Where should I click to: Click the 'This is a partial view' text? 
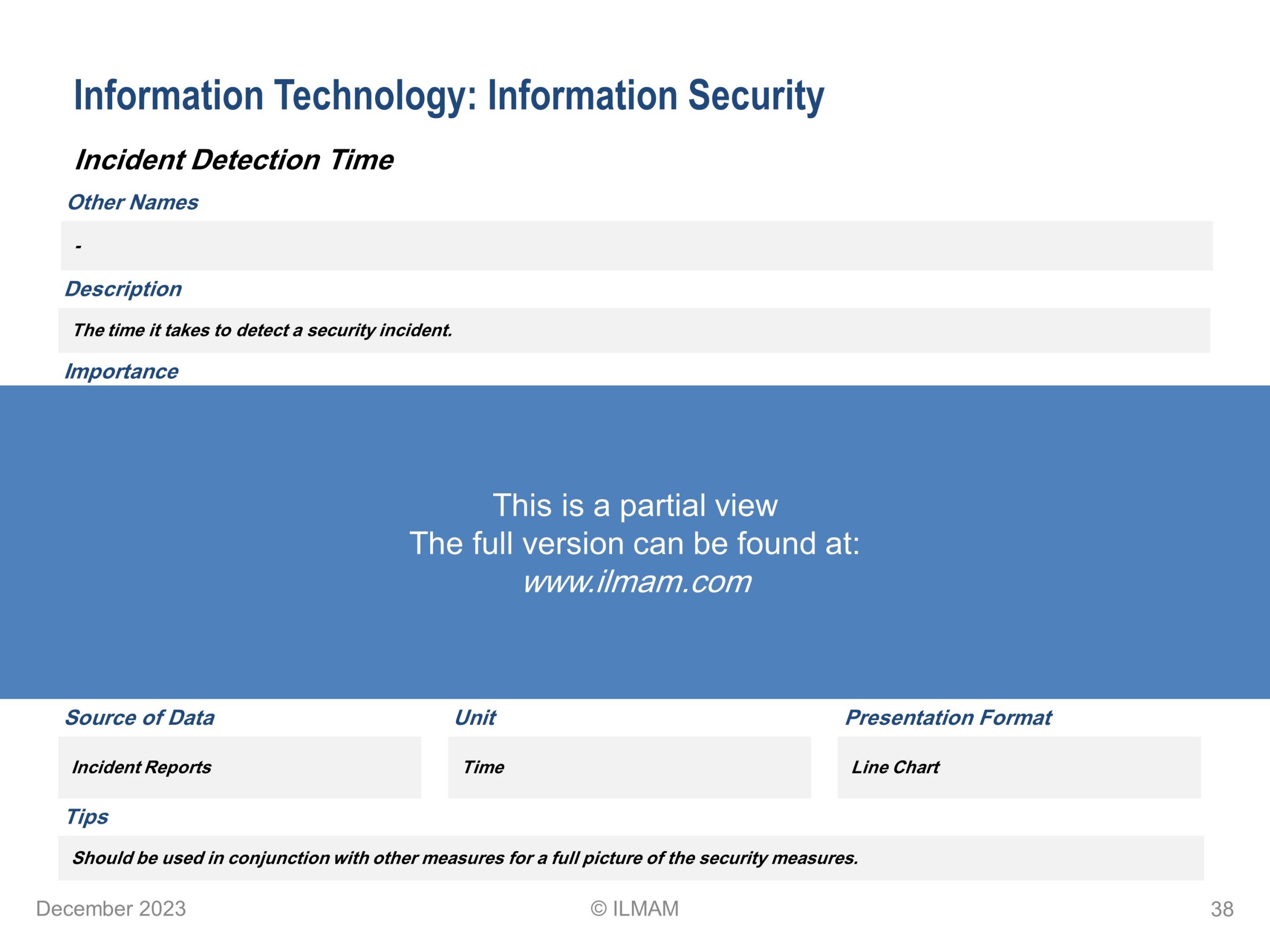[635, 506]
